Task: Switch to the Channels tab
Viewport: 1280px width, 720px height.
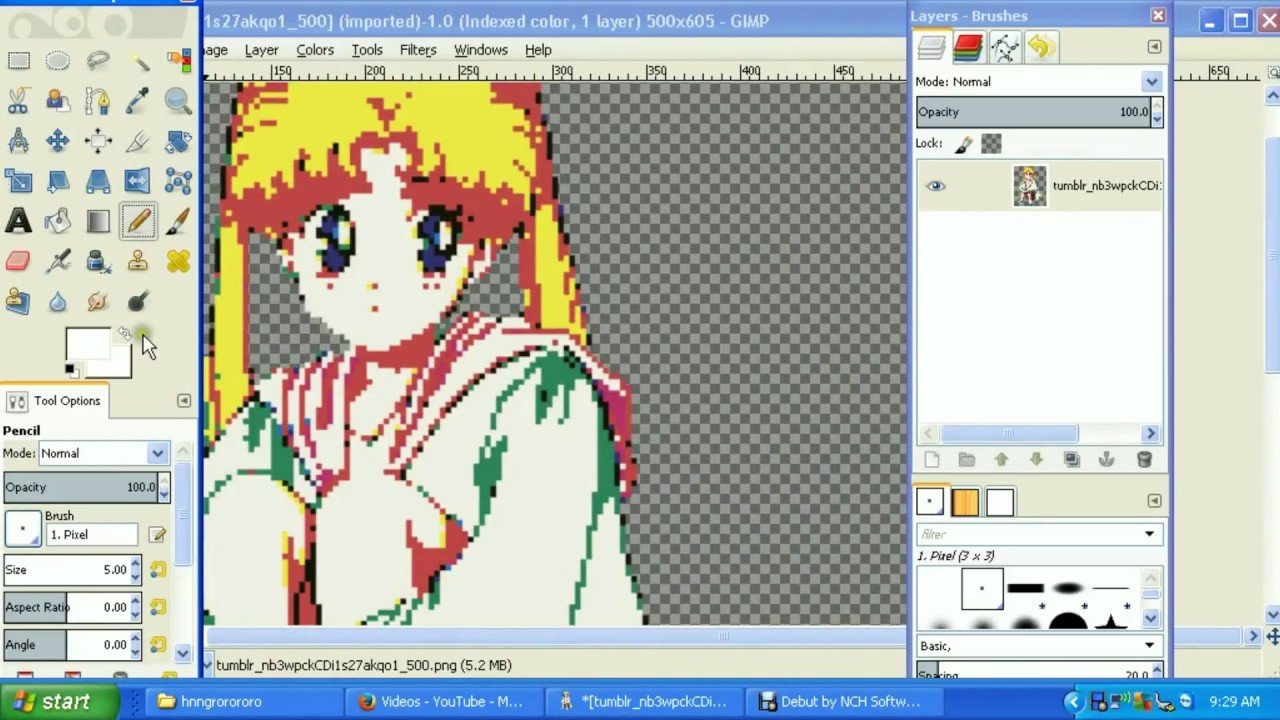Action: [x=968, y=47]
